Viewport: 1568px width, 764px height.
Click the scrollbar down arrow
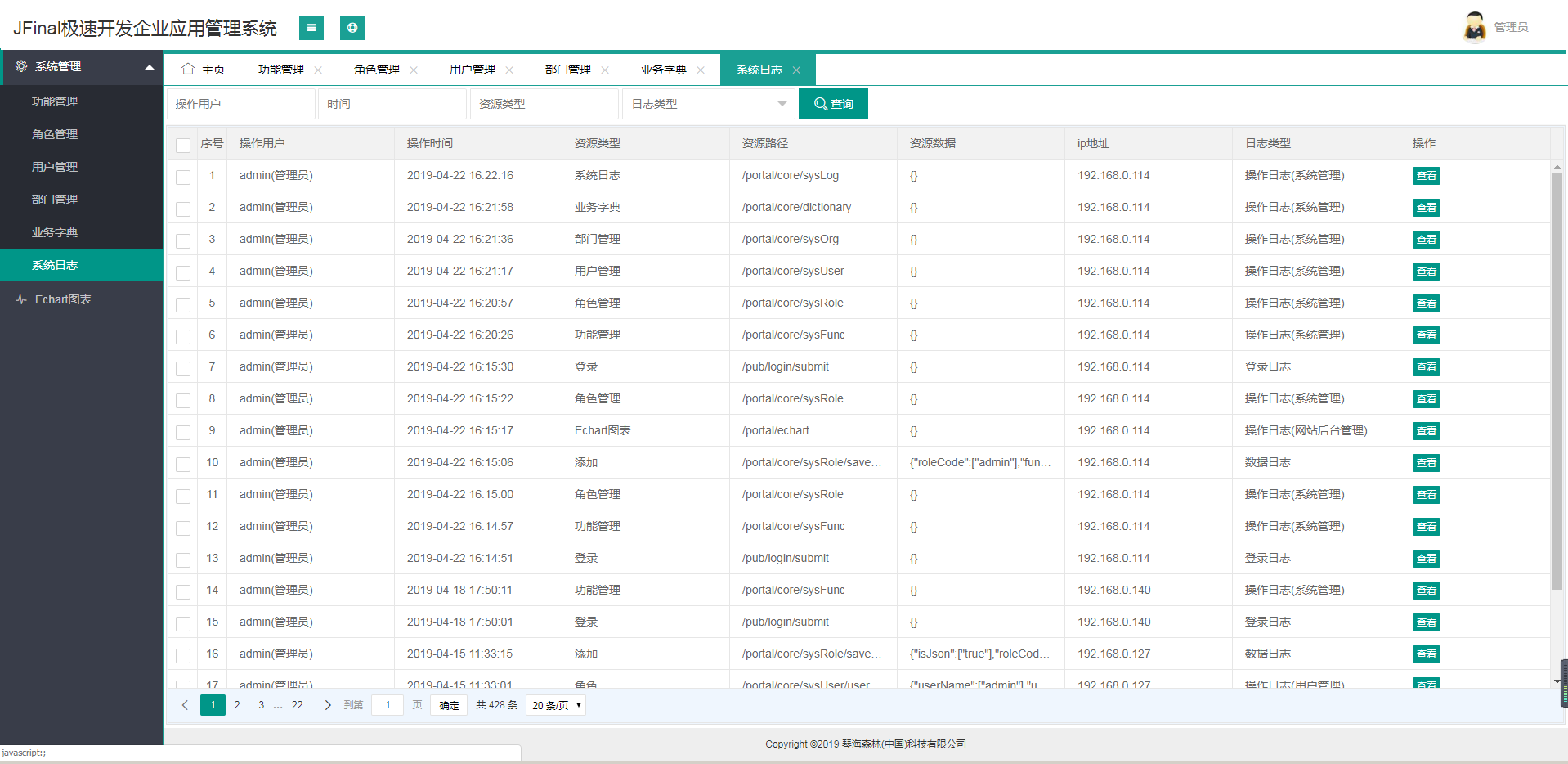click(x=1557, y=681)
